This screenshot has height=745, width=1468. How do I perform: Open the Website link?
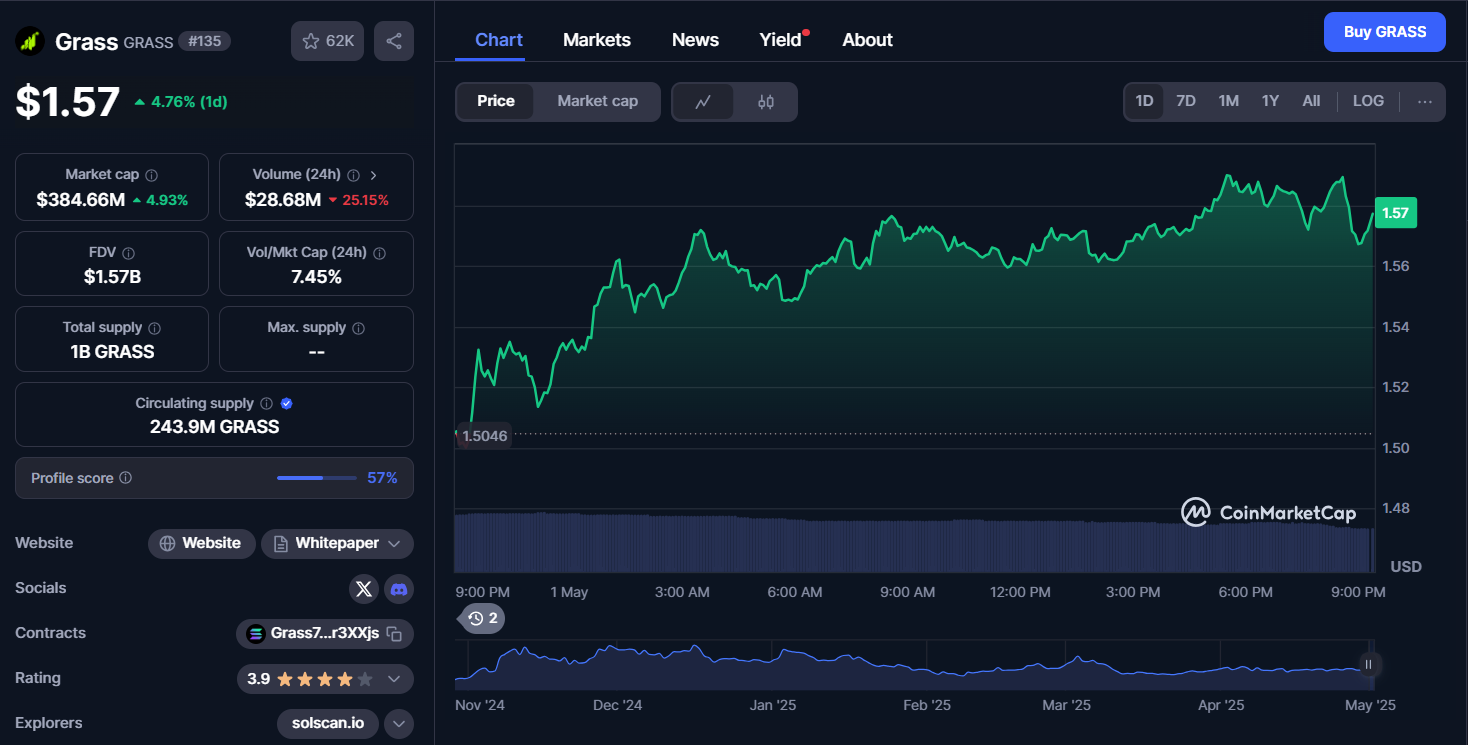click(202, 543)
